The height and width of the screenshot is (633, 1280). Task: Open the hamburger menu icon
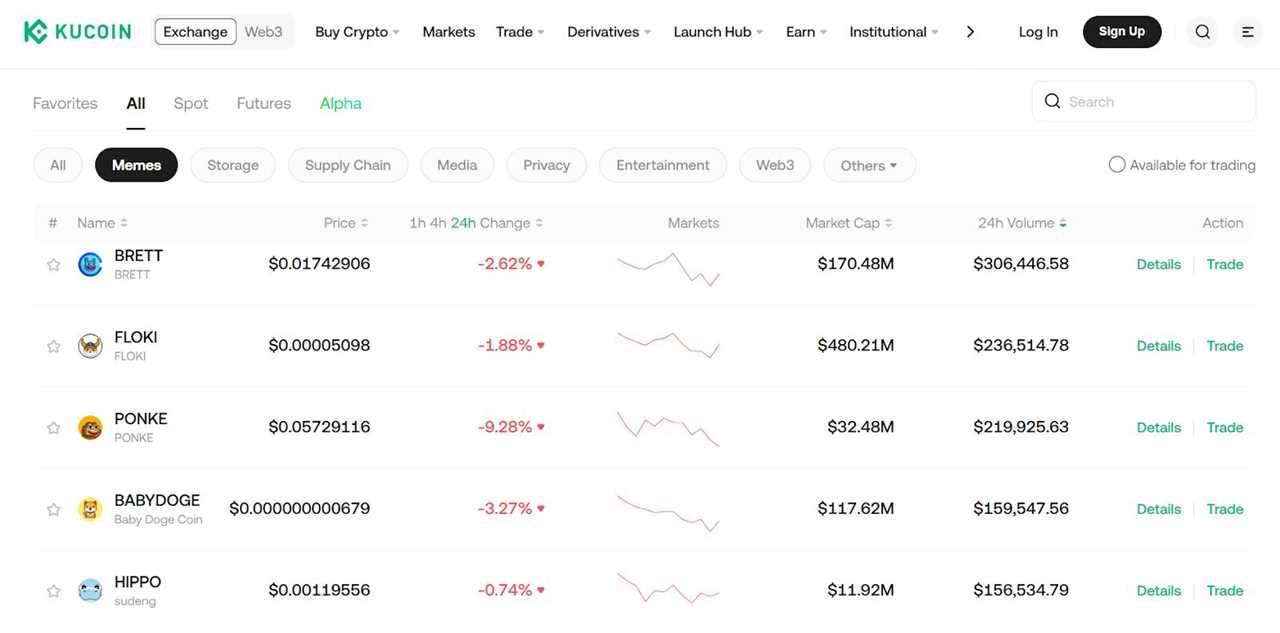pos(1247,31)
